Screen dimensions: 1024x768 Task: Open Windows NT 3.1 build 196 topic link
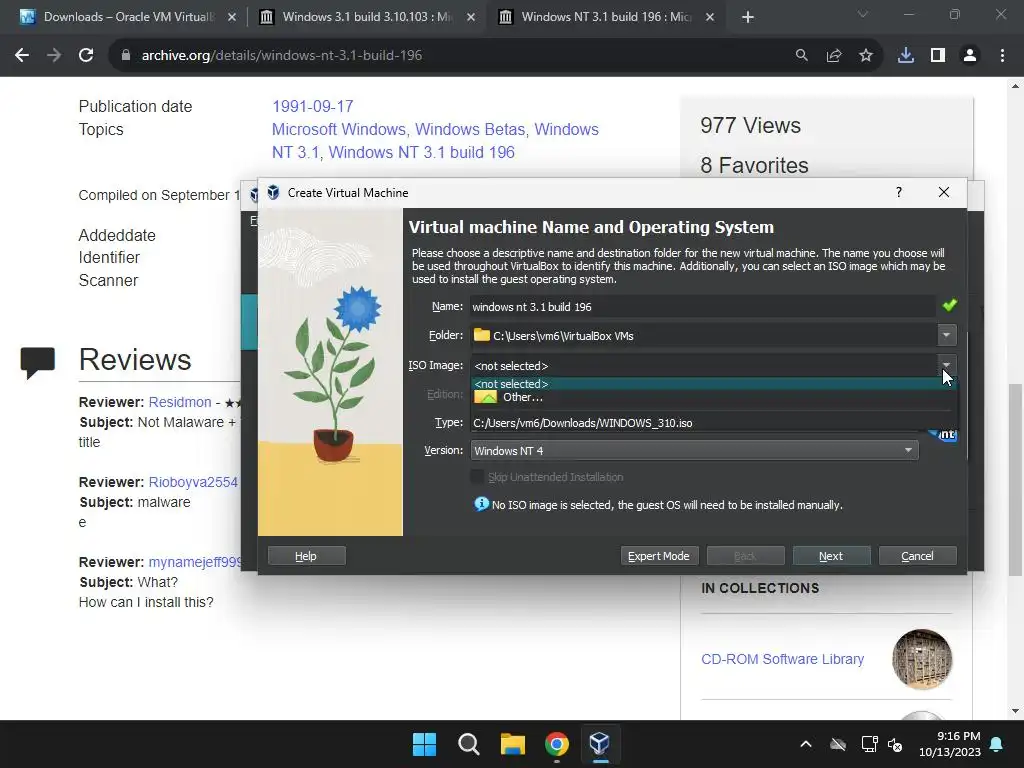[421, 152]
